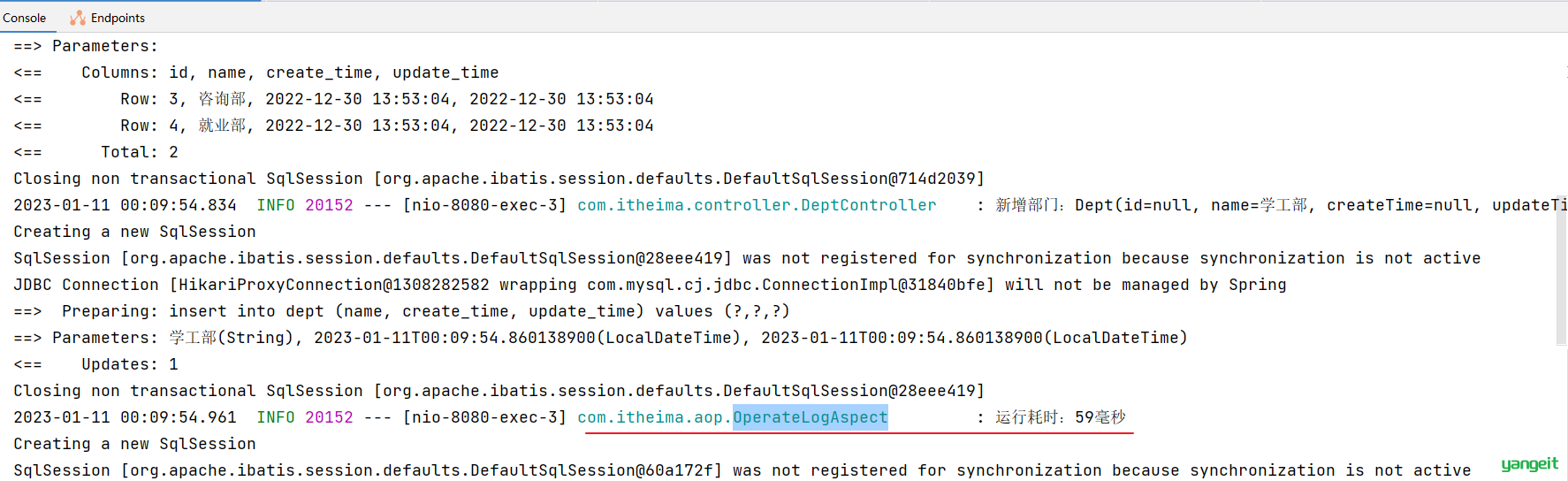The height and width of the screenshot is (481, 1568).
Task: Click the Row 3 咨询部 result line
Action: [x=333, y=99]
